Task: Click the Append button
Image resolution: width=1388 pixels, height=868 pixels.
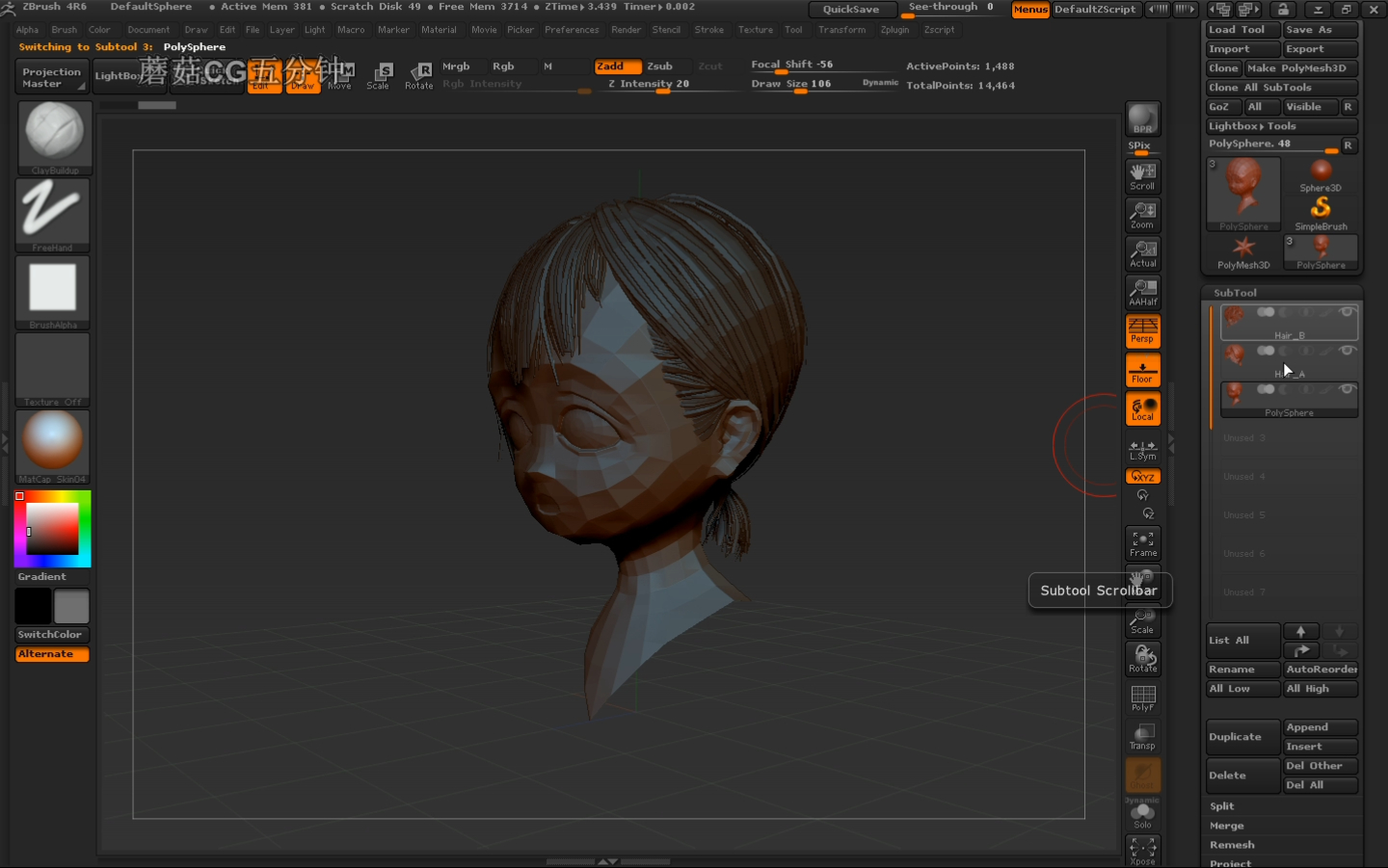Action: 1320,727
